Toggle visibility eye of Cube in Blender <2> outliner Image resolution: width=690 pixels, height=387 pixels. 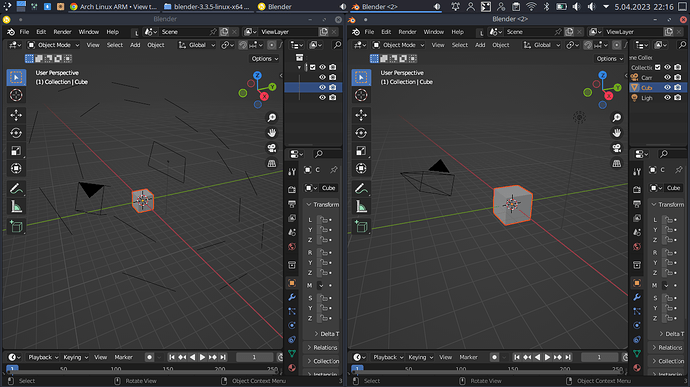(x=668, y=88)
